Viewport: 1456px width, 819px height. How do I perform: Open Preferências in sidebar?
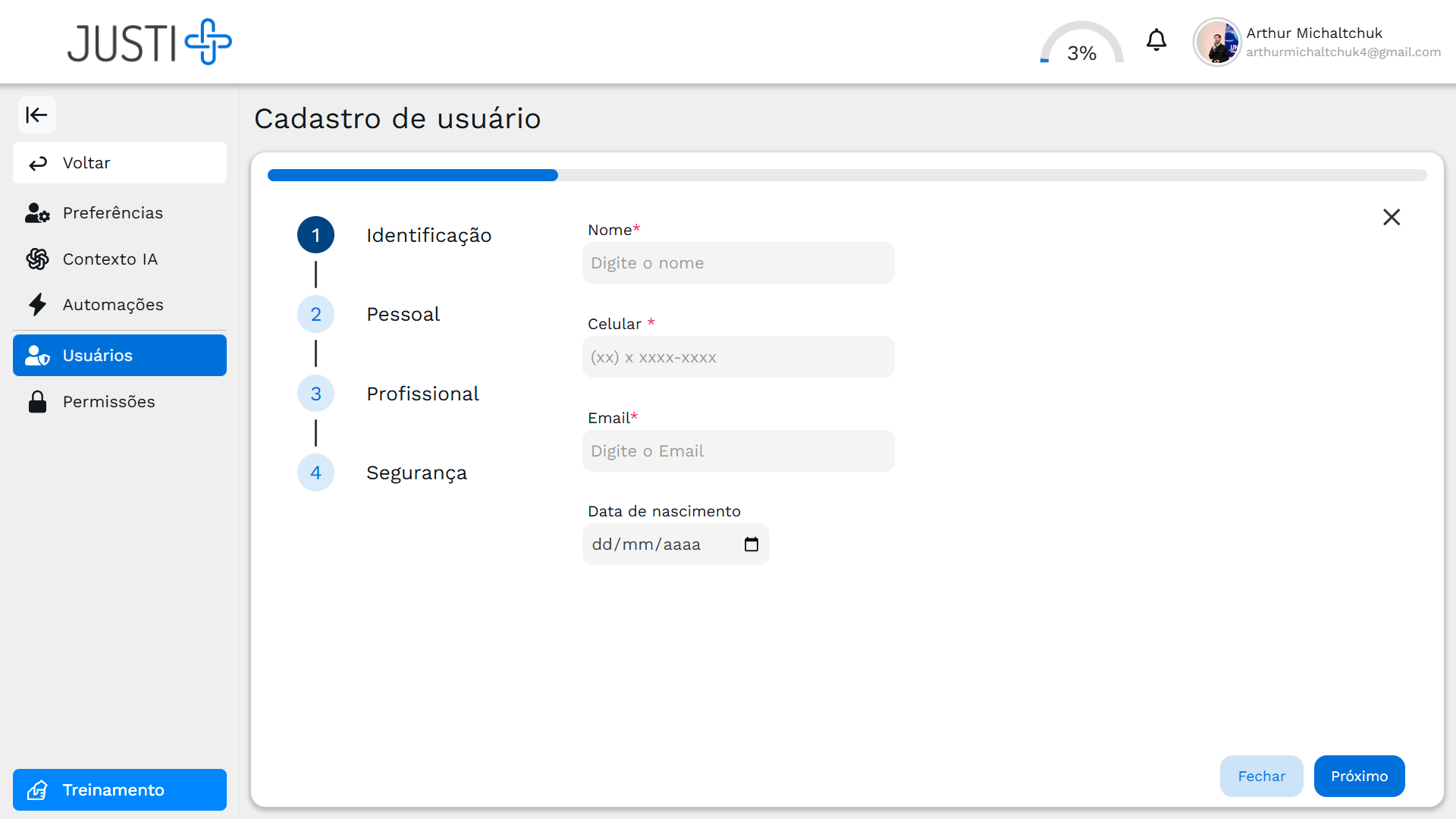click(112, 213)
